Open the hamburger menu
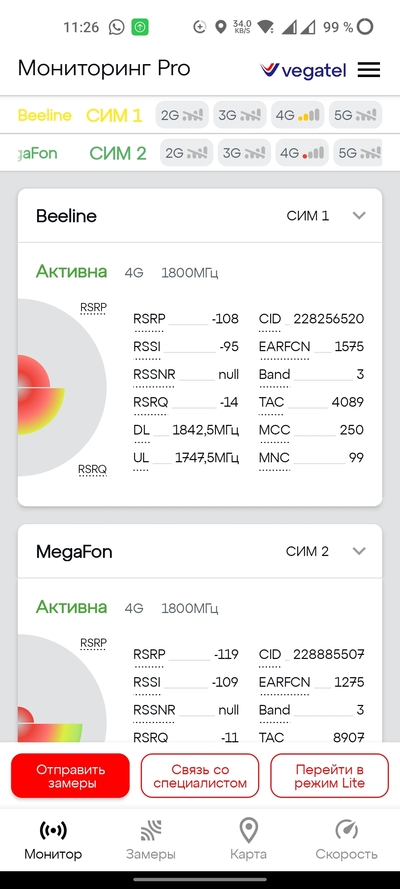This screenshot has height=889, width=400. pyautogui.click(x=369, y=70)
